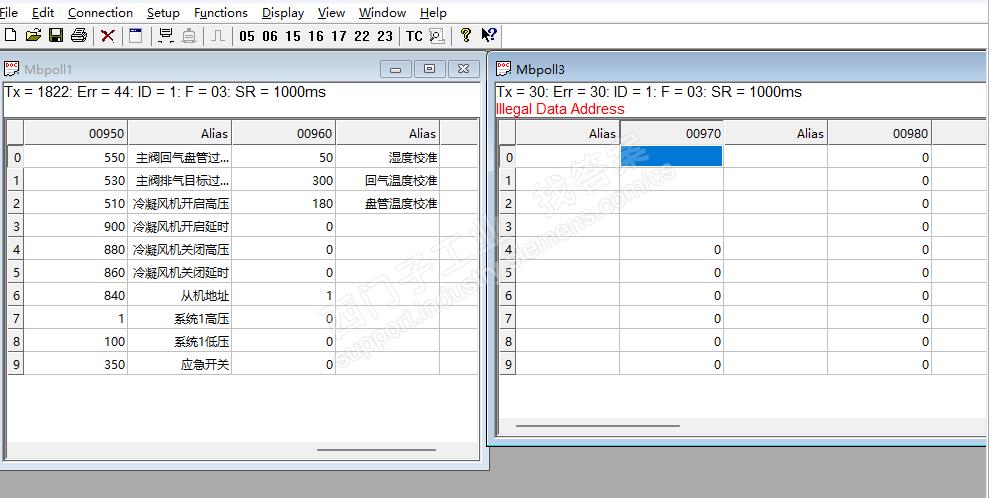Select the cell with value 530

(x=76, y=180)
